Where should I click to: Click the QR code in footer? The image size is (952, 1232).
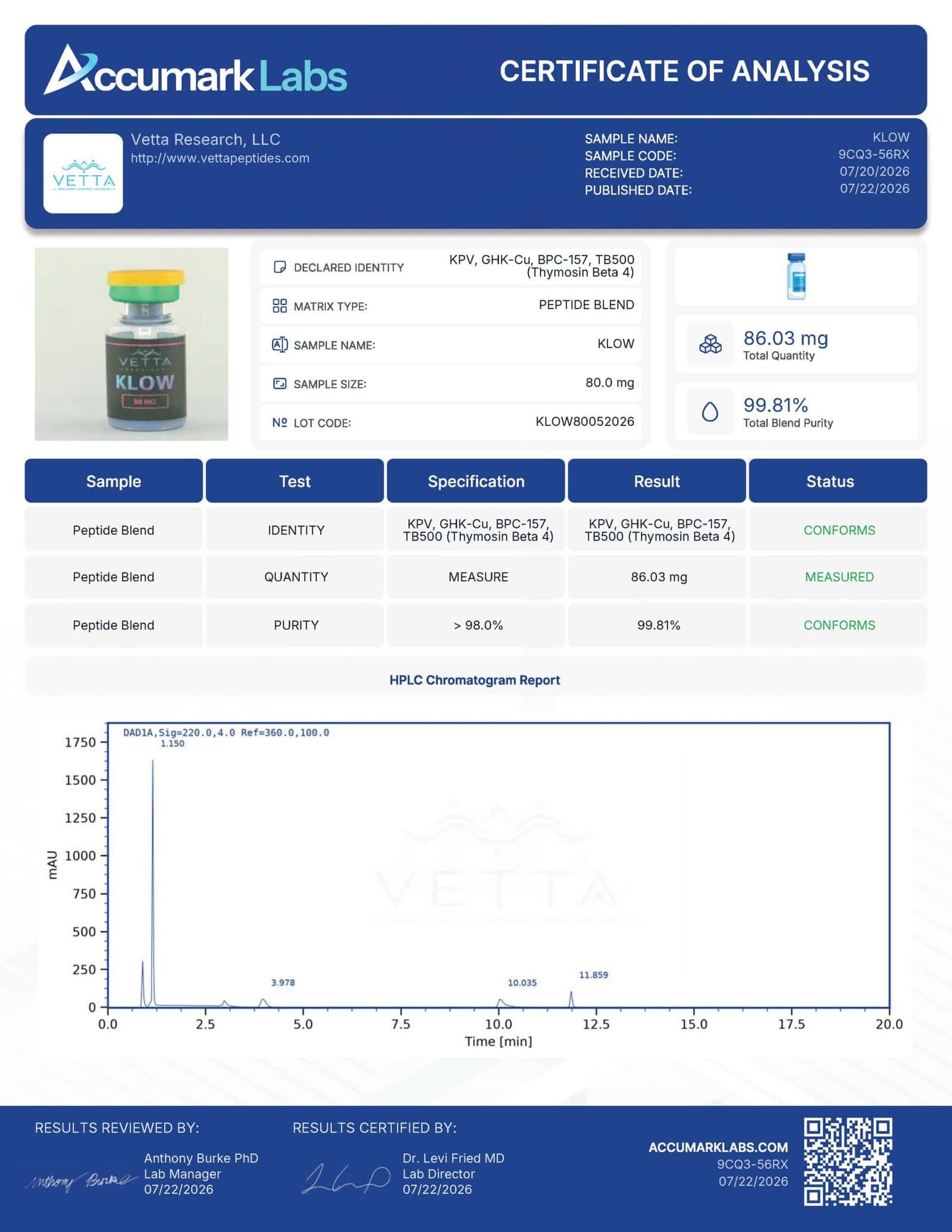tap(848, 1162)
